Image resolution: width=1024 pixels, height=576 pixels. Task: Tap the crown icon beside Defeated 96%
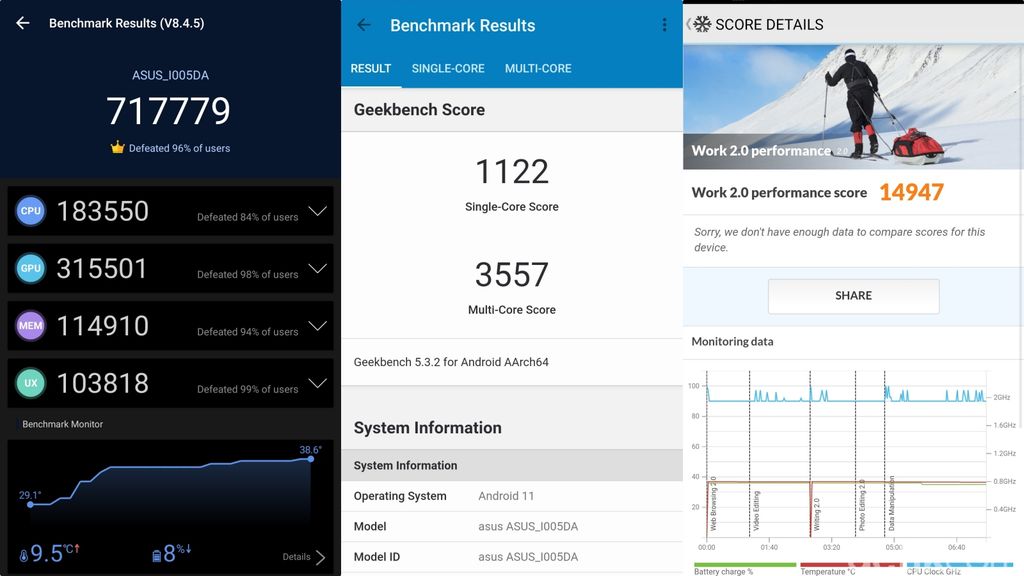(x=118, y=147)
